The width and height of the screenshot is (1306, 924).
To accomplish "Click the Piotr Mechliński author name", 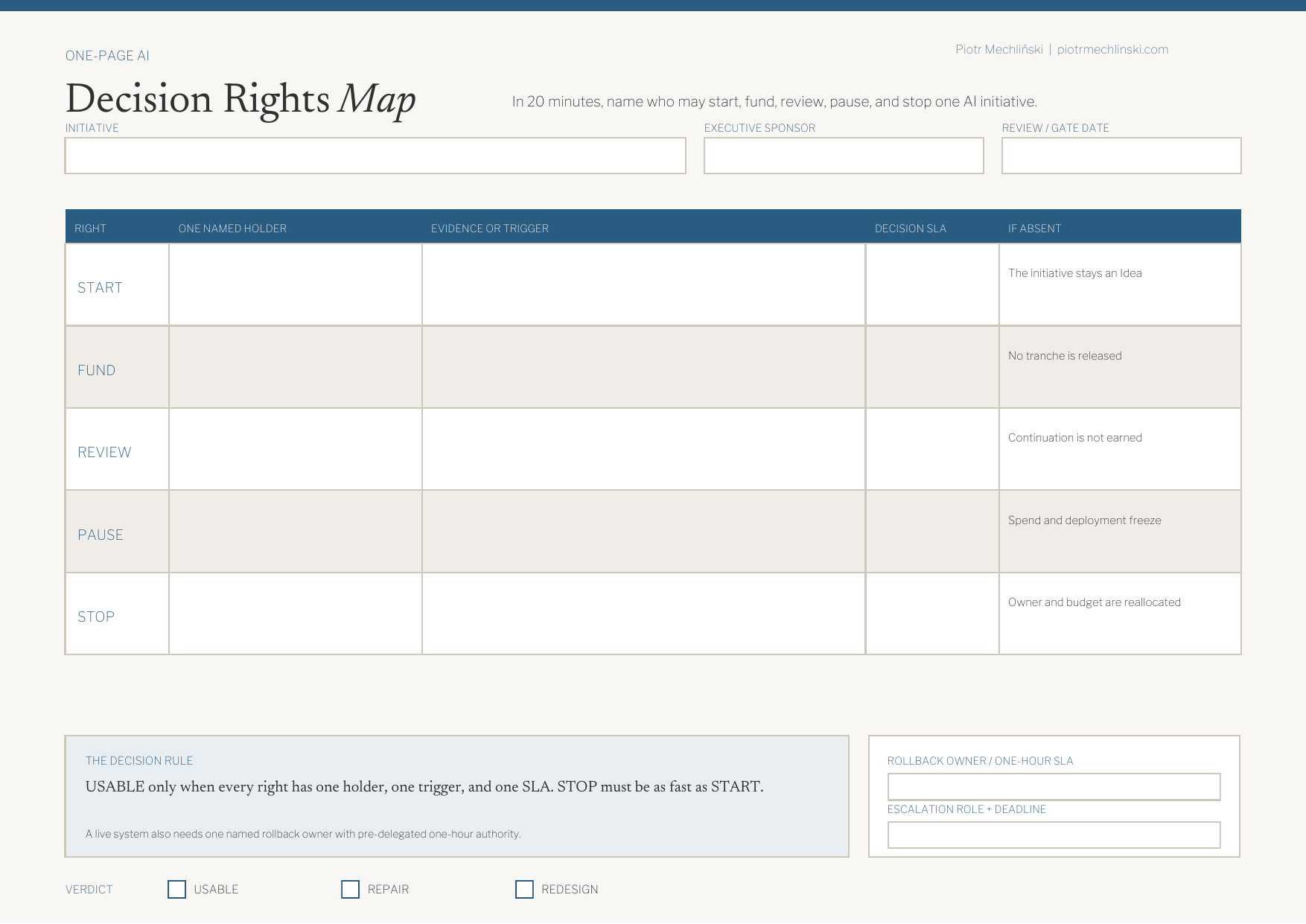I will point(999,49).
